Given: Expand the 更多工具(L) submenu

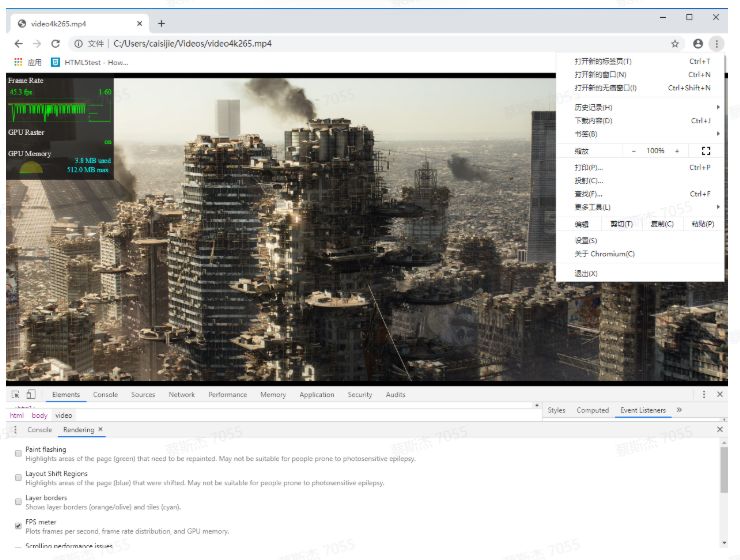Looking at the screenshot, I should pyautogui.click(x=640, y=207).
